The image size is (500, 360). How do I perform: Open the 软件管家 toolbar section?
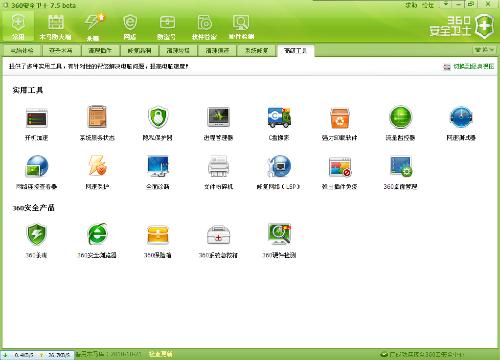click(x=204, y=27)
